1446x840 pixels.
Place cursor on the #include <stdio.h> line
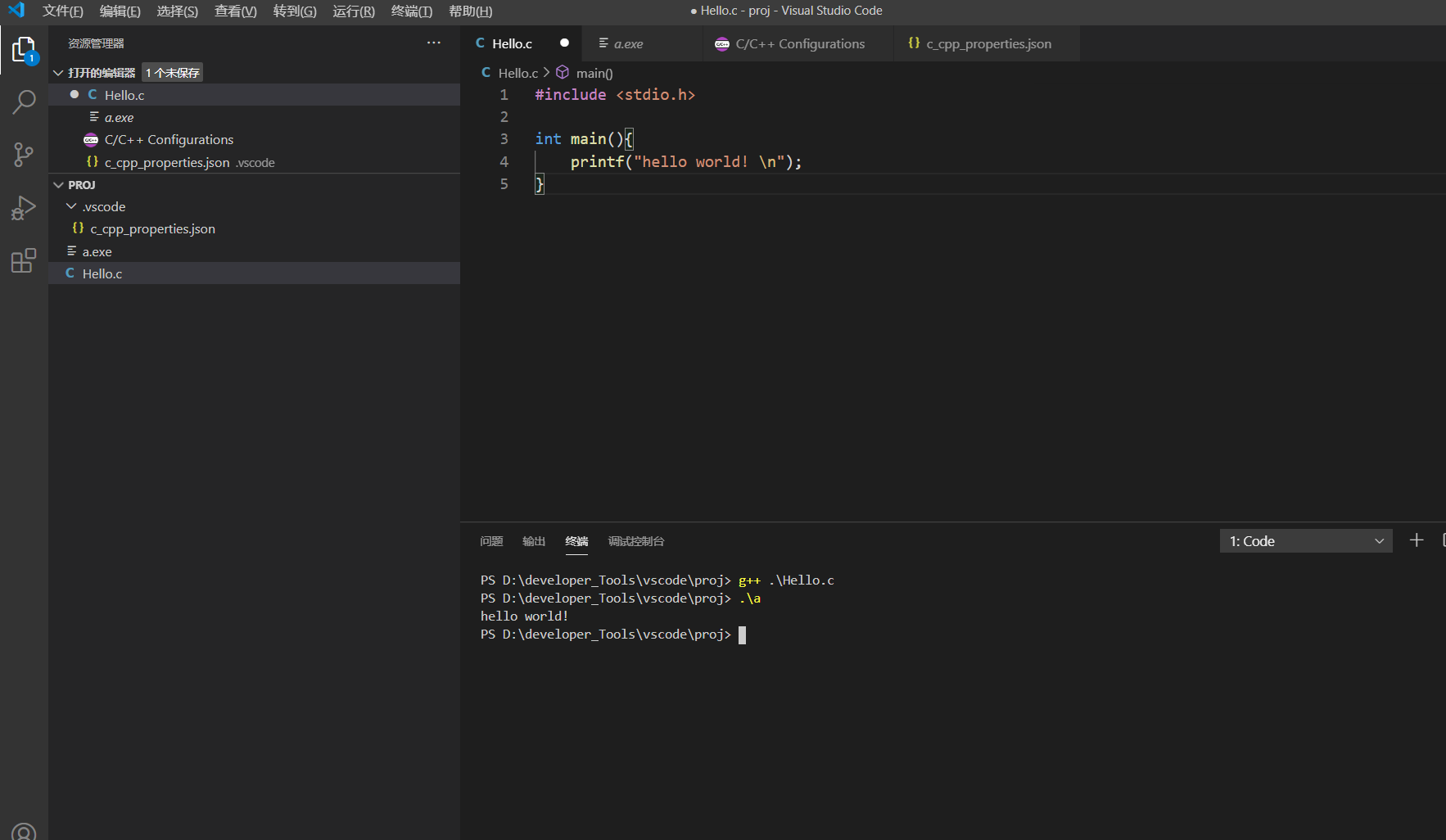[x=615, y=95]
